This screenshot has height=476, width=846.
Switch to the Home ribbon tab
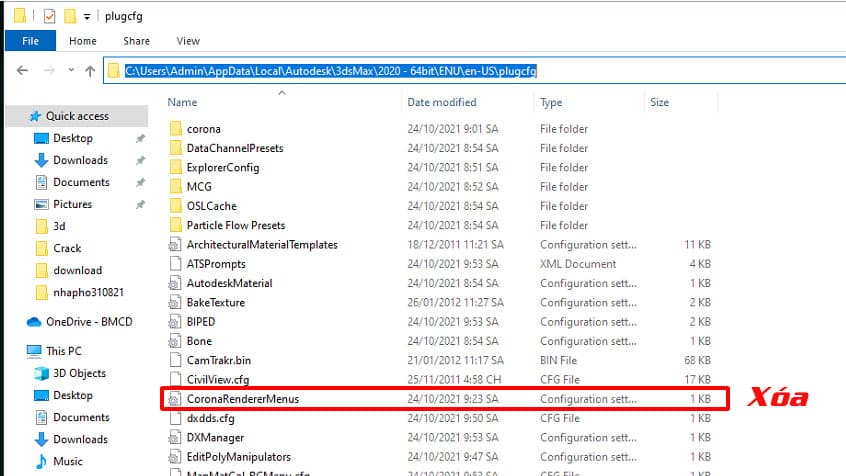click(83, 41)
